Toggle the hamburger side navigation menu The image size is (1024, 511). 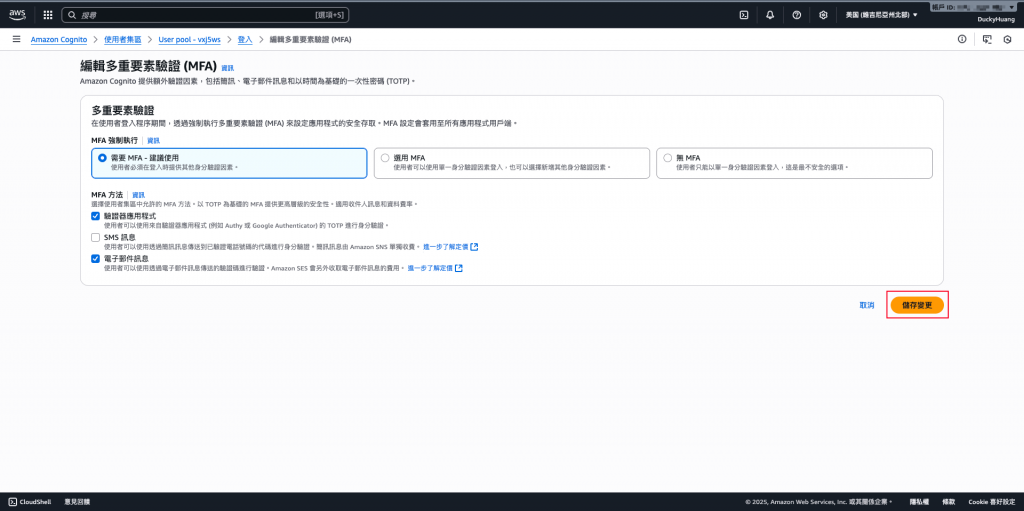coord(16,39)
